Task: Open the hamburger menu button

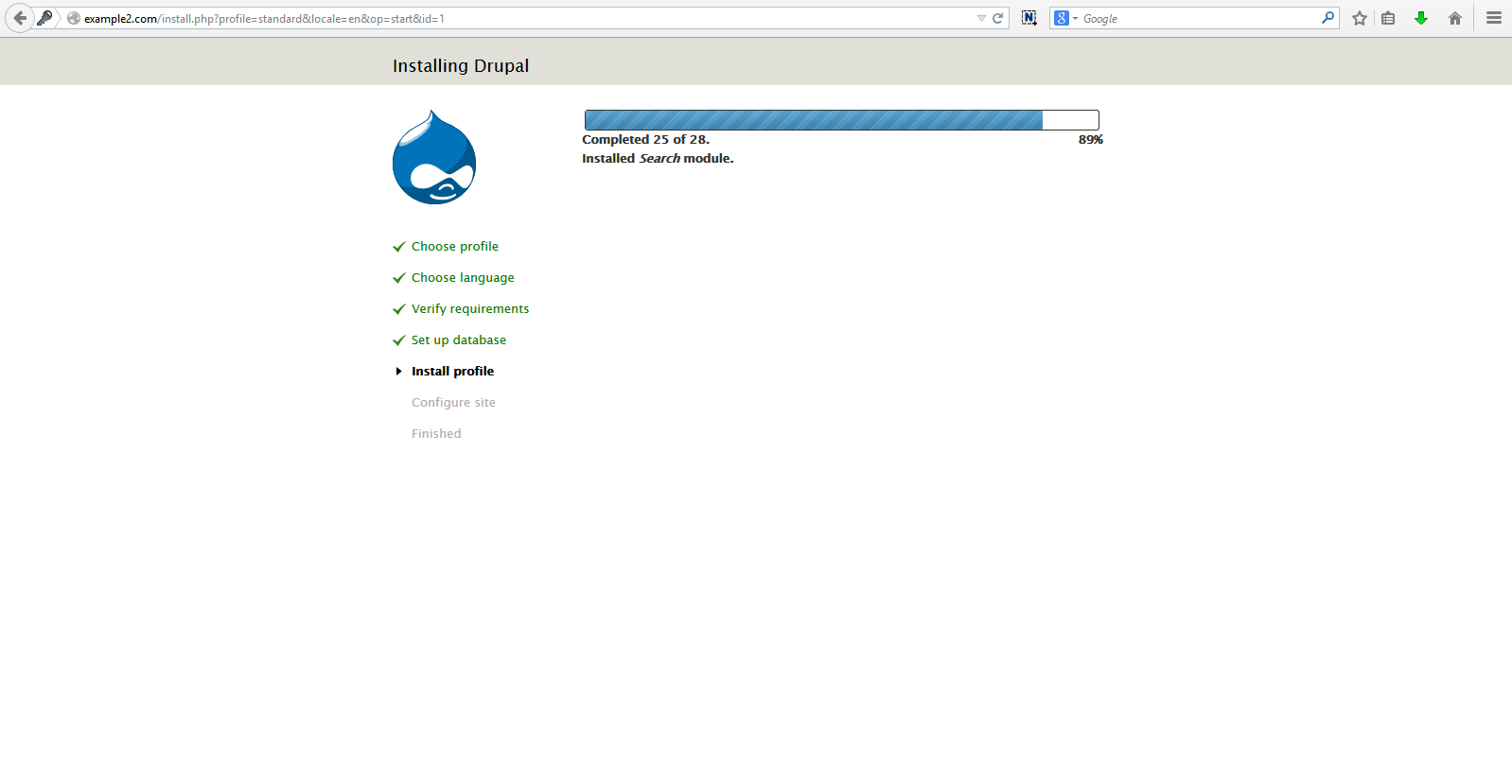Action: [1494, 18]
